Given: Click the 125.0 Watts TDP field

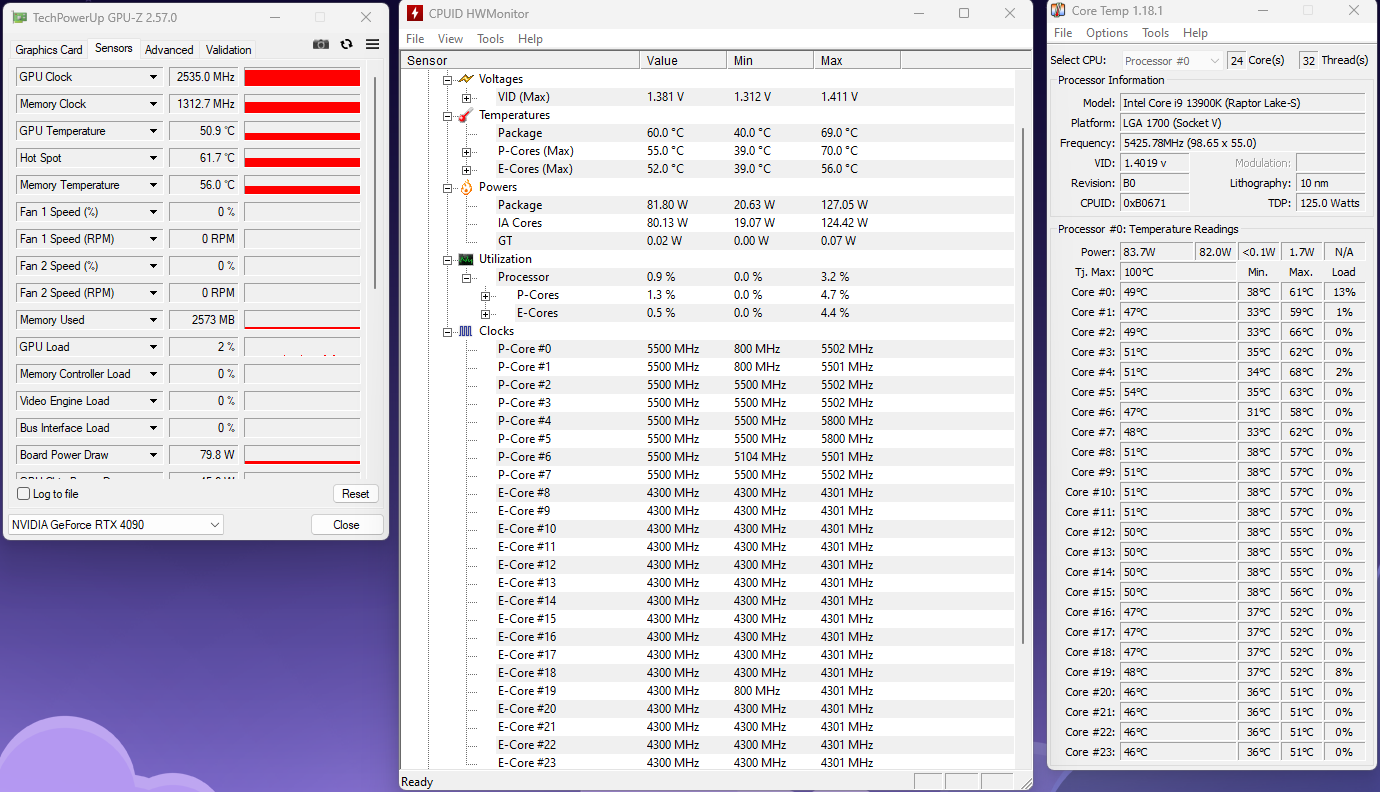Looking at the screenshot, I should [x=1330, y=203].
